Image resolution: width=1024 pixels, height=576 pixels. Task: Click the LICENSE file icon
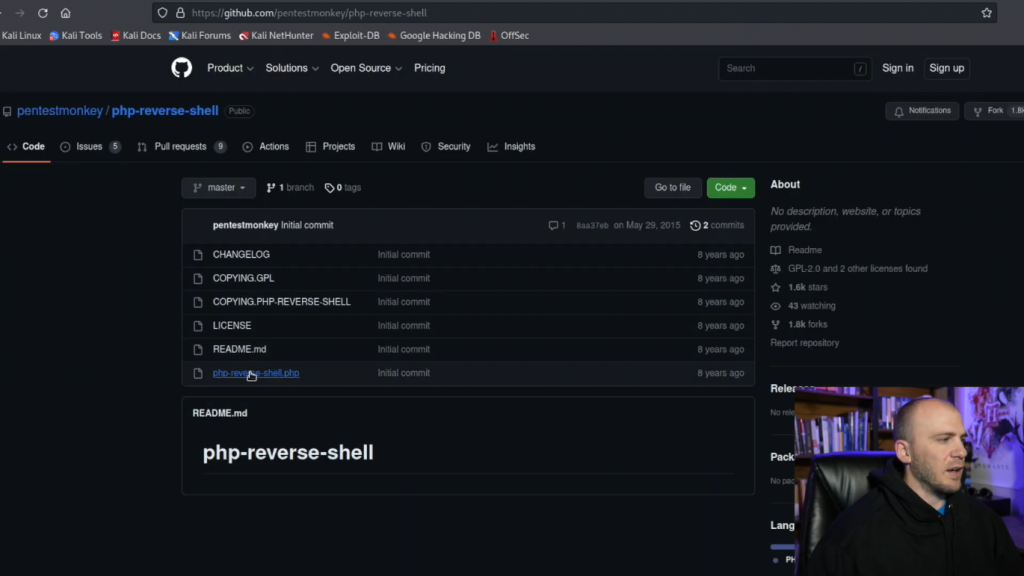point(198,326)
